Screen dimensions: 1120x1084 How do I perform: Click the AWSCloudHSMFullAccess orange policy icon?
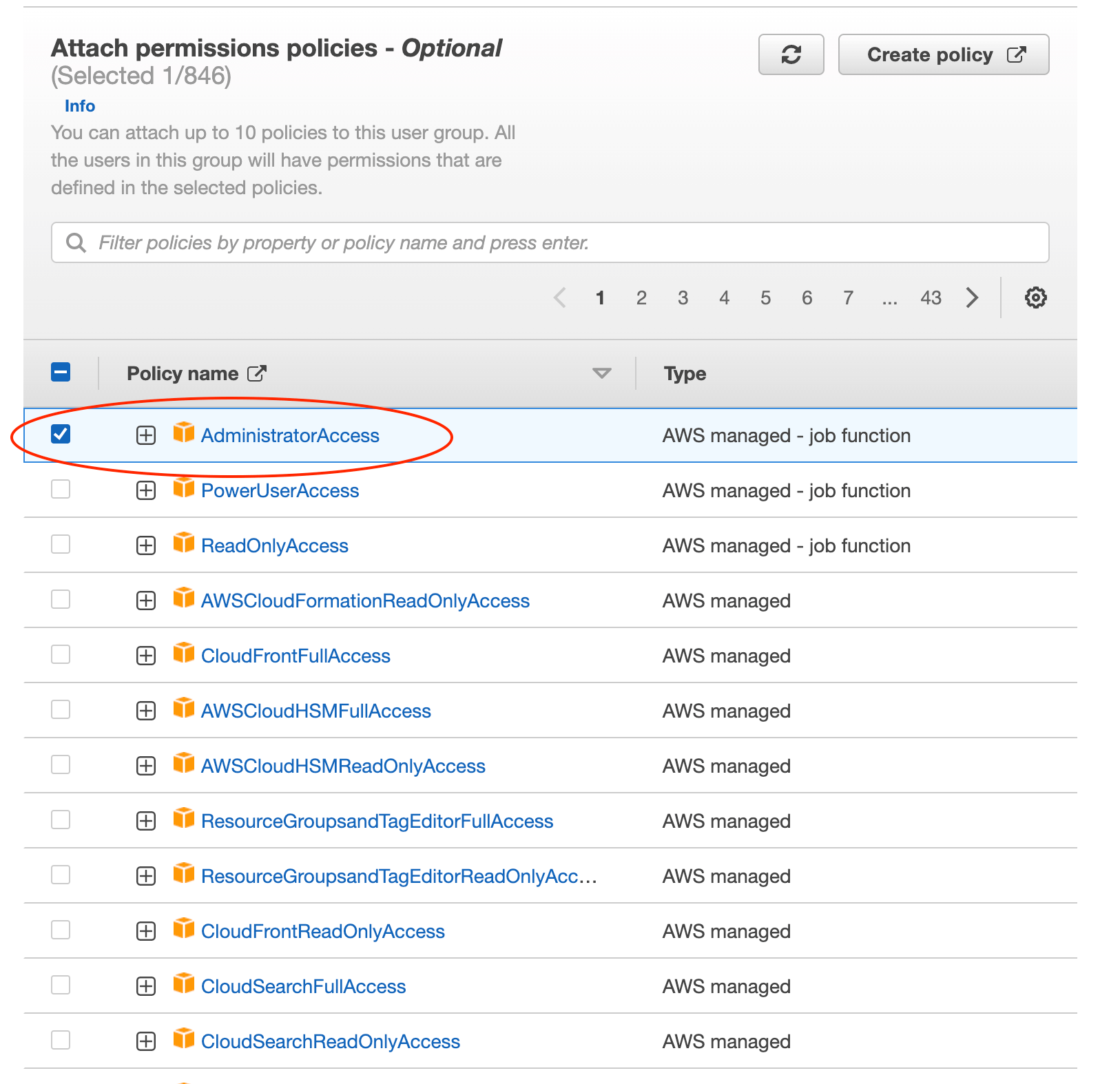click(183, 708)
